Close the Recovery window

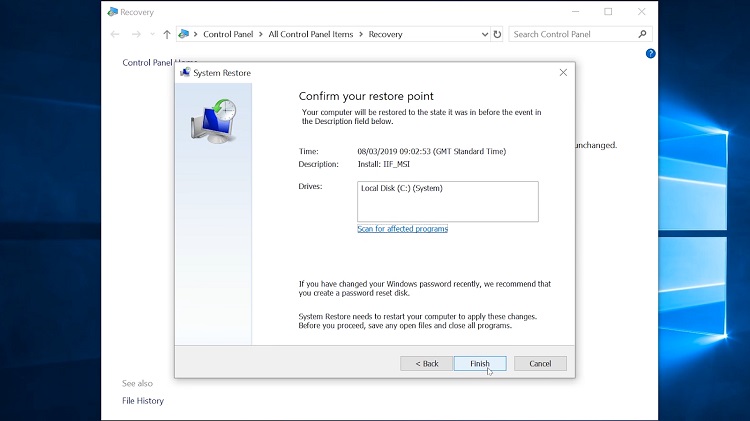pos(641,11)
